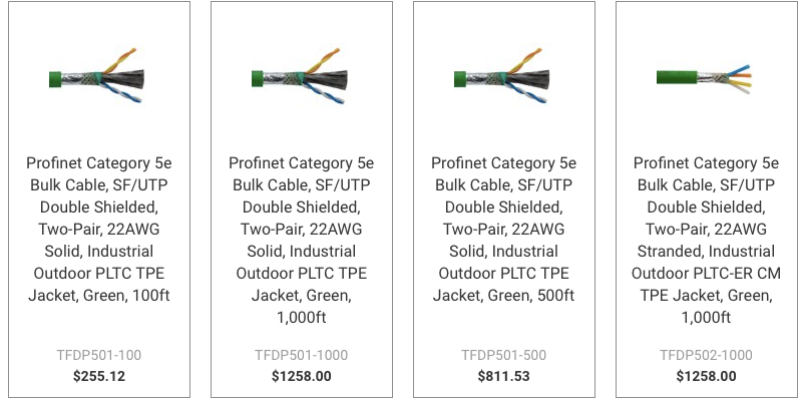Viewport: 800px width, 403px height.
Task: Click the Stranded PLTC-ER CM cable title
Action: (704, 240)
